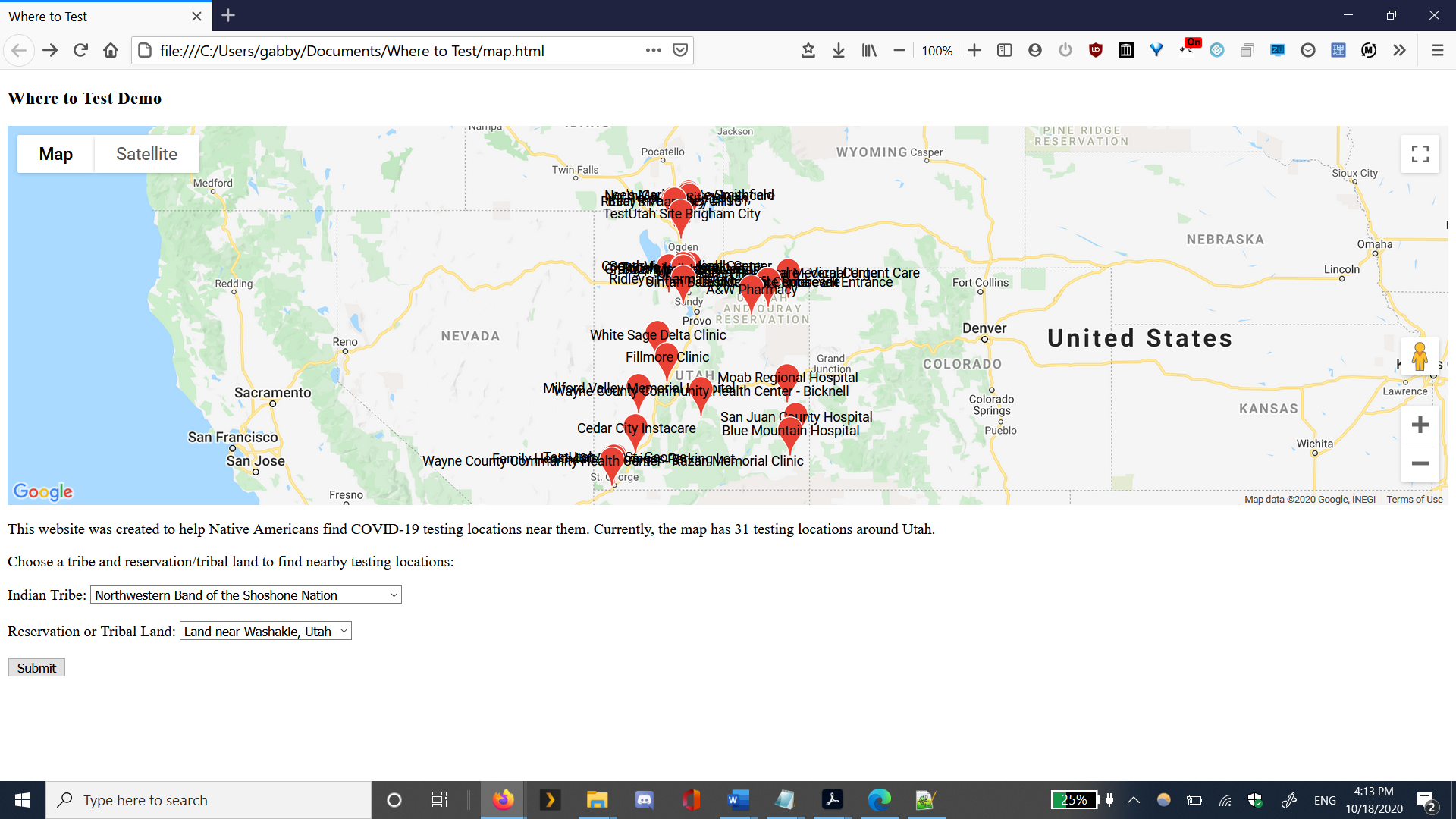Open Reservation or Tribal Land dropdown

(265, 632)
